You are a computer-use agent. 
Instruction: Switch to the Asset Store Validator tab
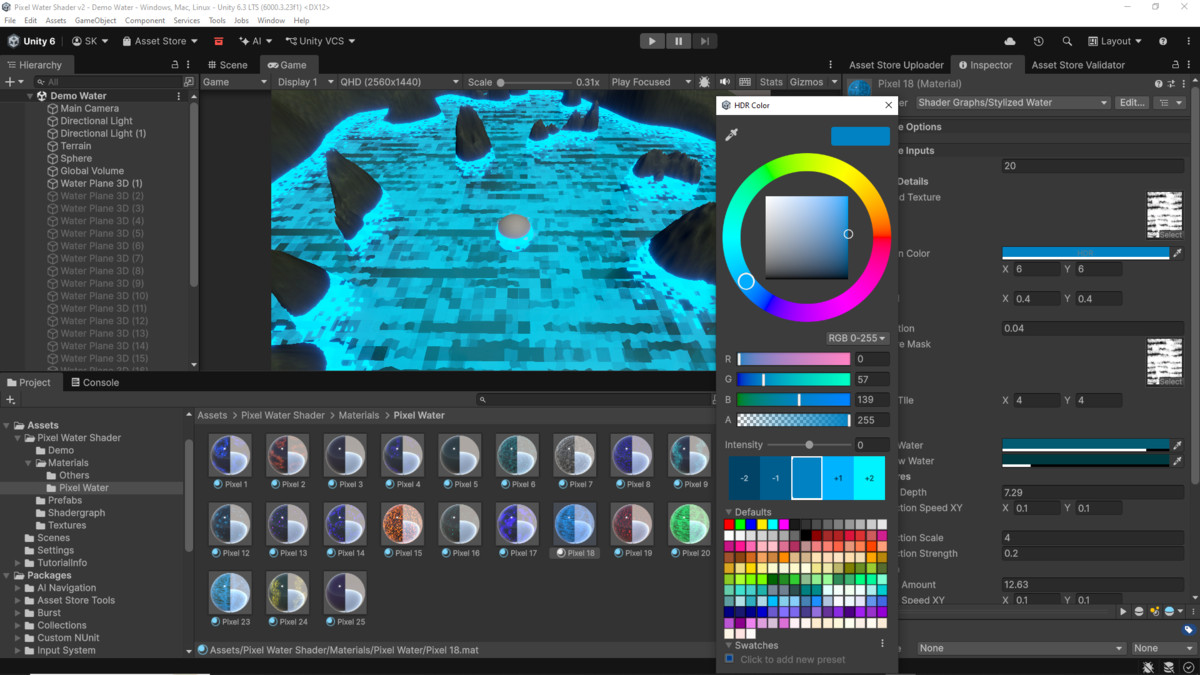pyautogui.click(x=1078, y=64)
